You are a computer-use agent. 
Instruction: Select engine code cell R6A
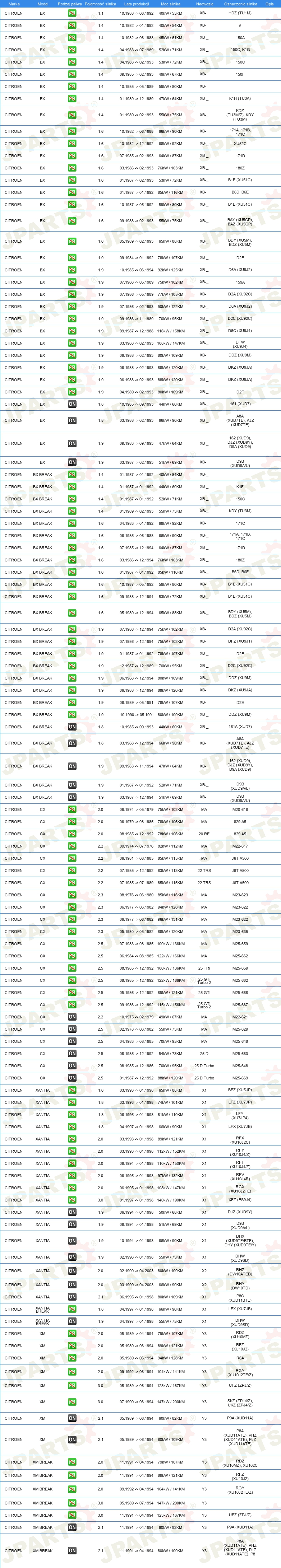pos(240,1358)
